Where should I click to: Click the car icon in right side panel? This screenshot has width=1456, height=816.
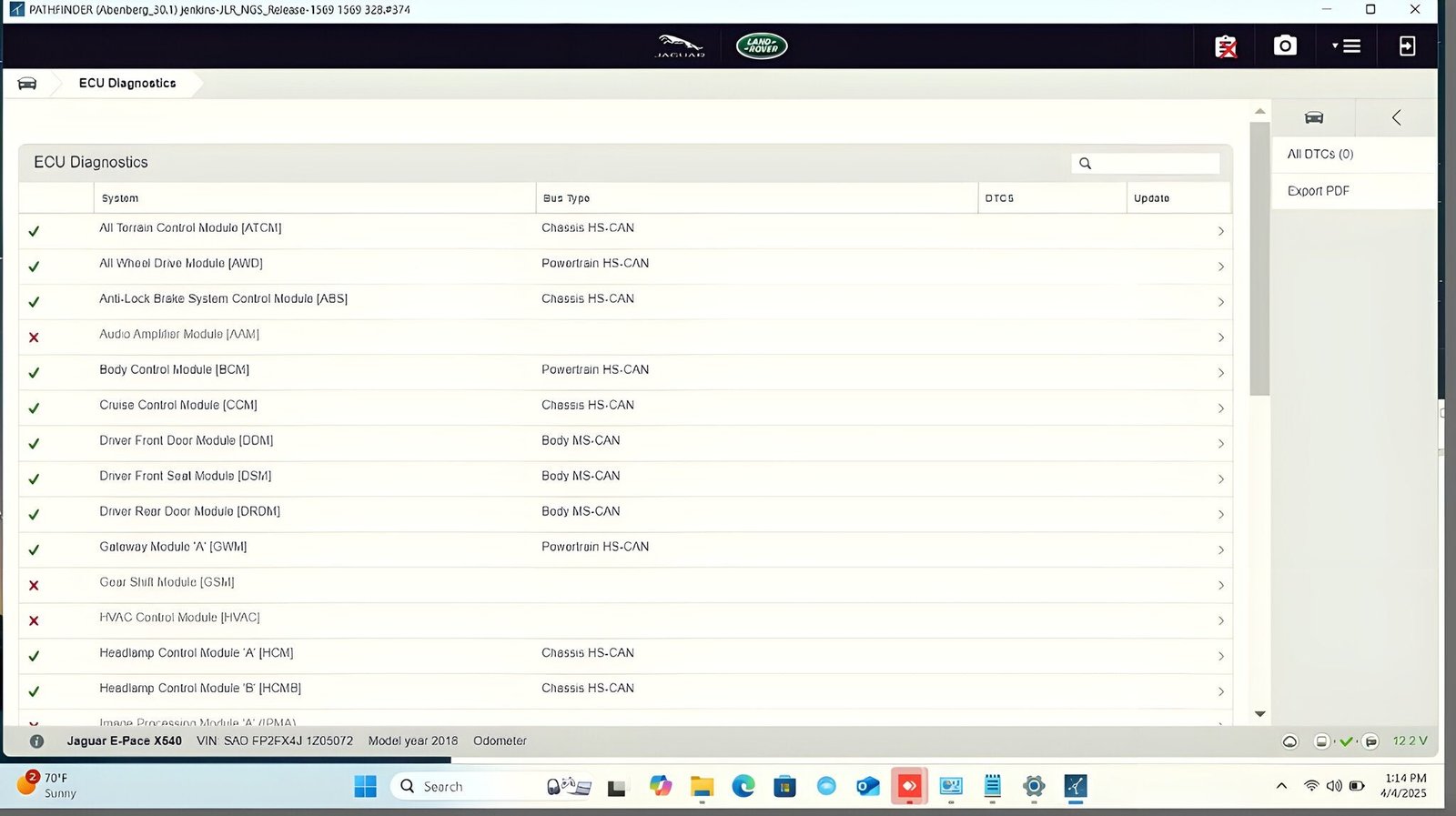pos(1313,117)
